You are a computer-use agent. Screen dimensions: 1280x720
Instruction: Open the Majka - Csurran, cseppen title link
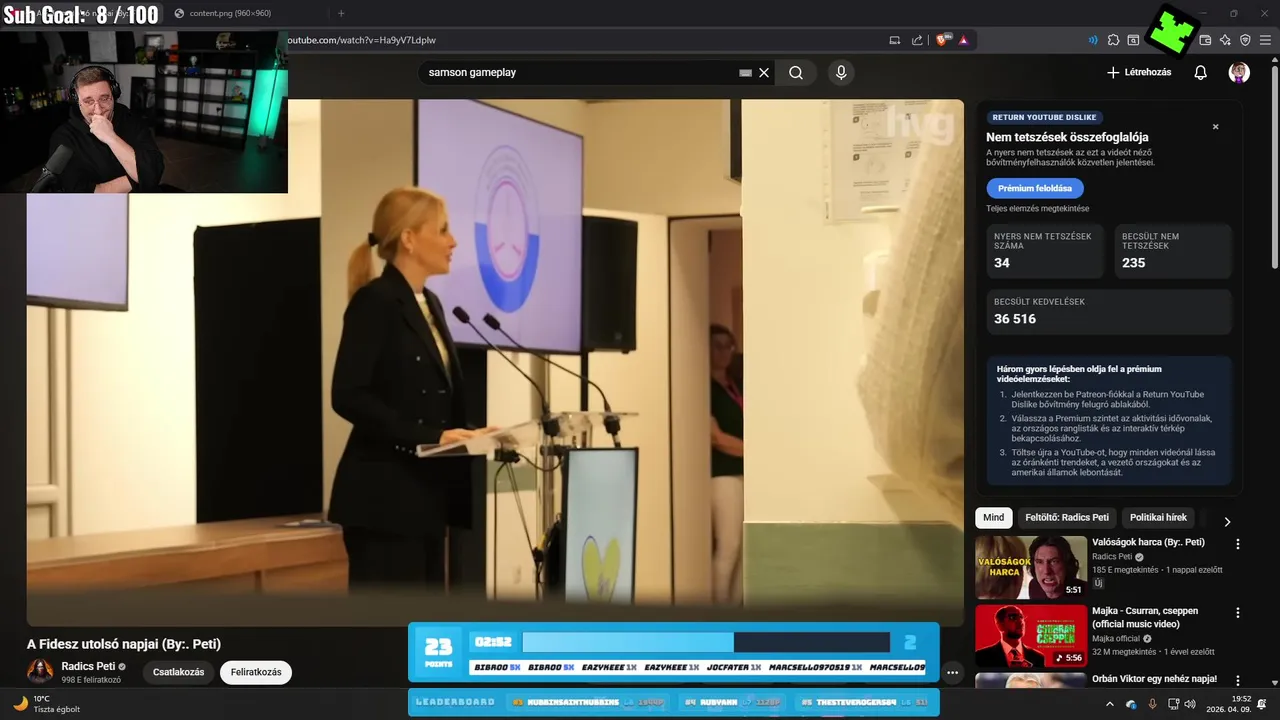coord(1145,617)
